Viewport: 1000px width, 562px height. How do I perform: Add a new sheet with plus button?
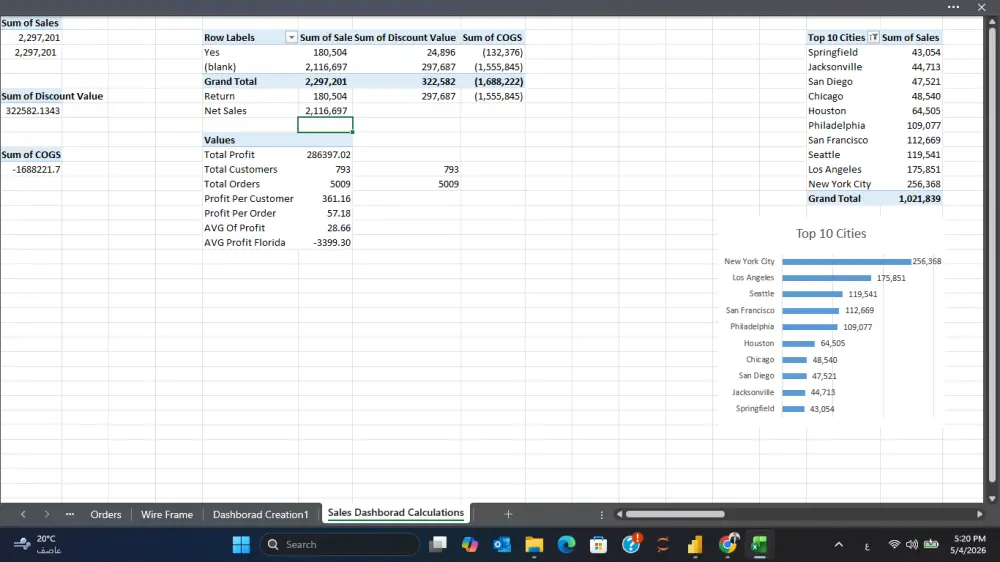pos(508,514)
